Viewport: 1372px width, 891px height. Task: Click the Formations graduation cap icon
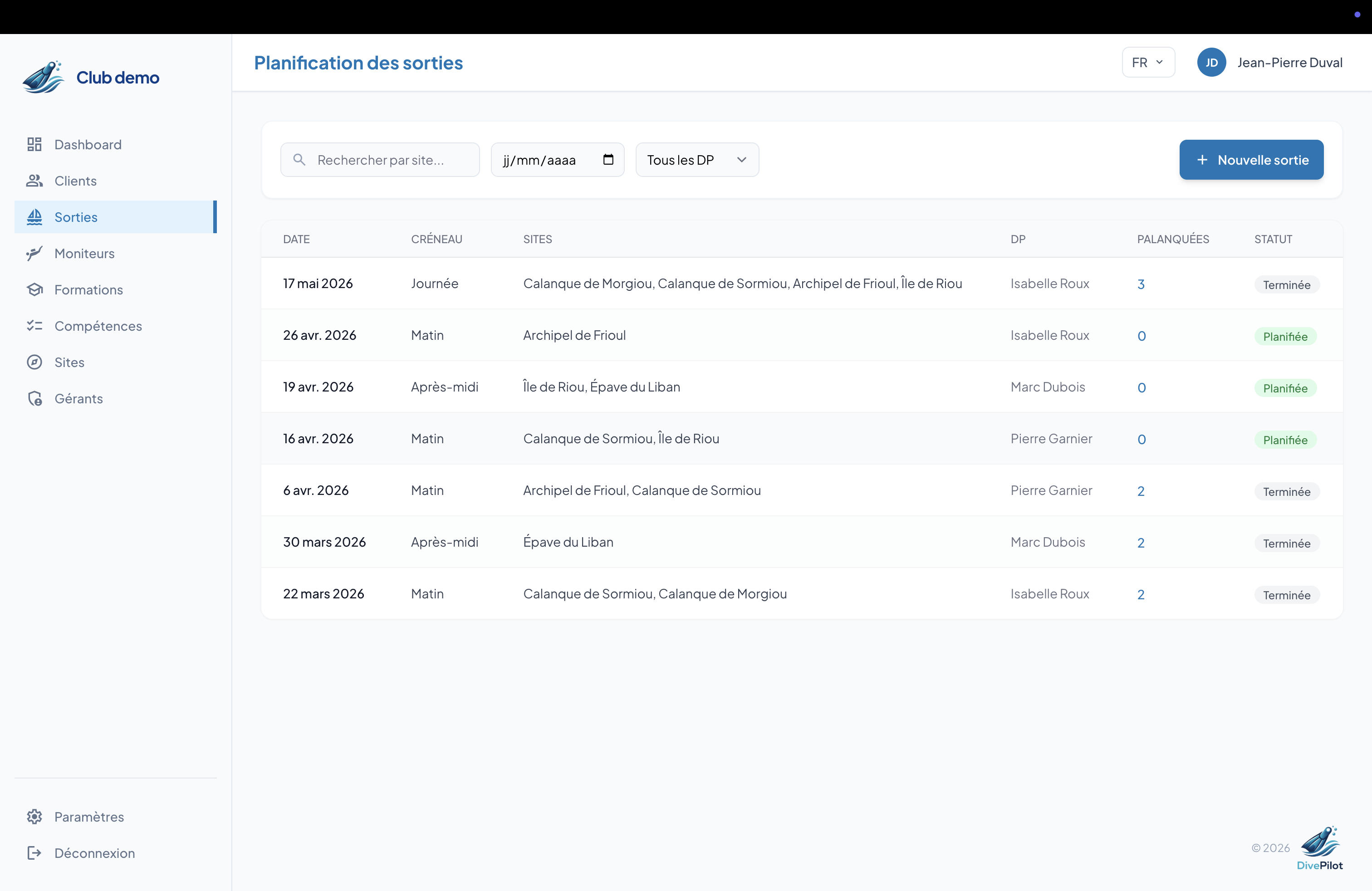click(34, 289)
